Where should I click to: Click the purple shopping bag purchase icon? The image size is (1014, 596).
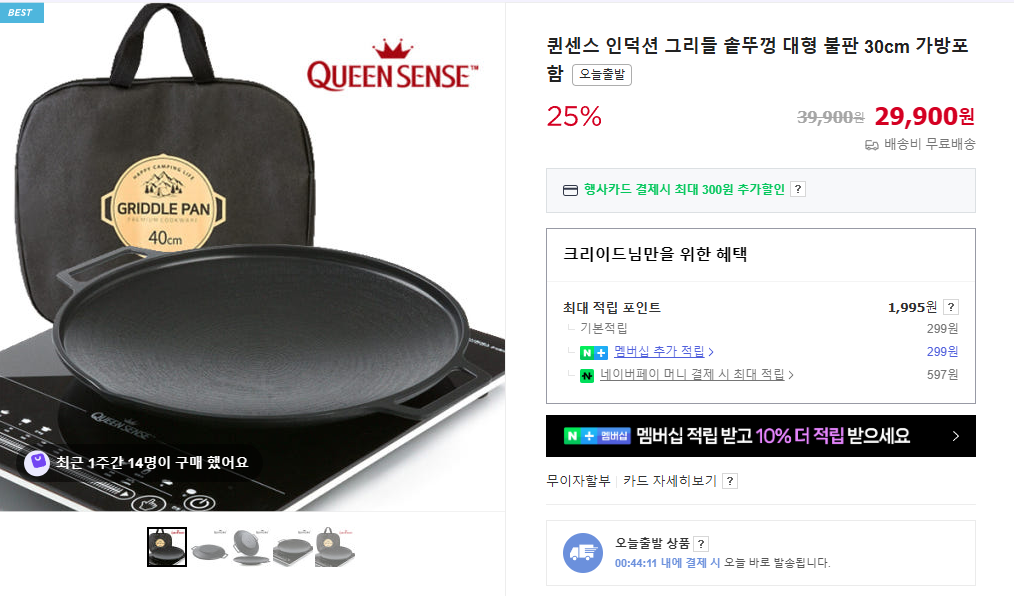(37, 463)
